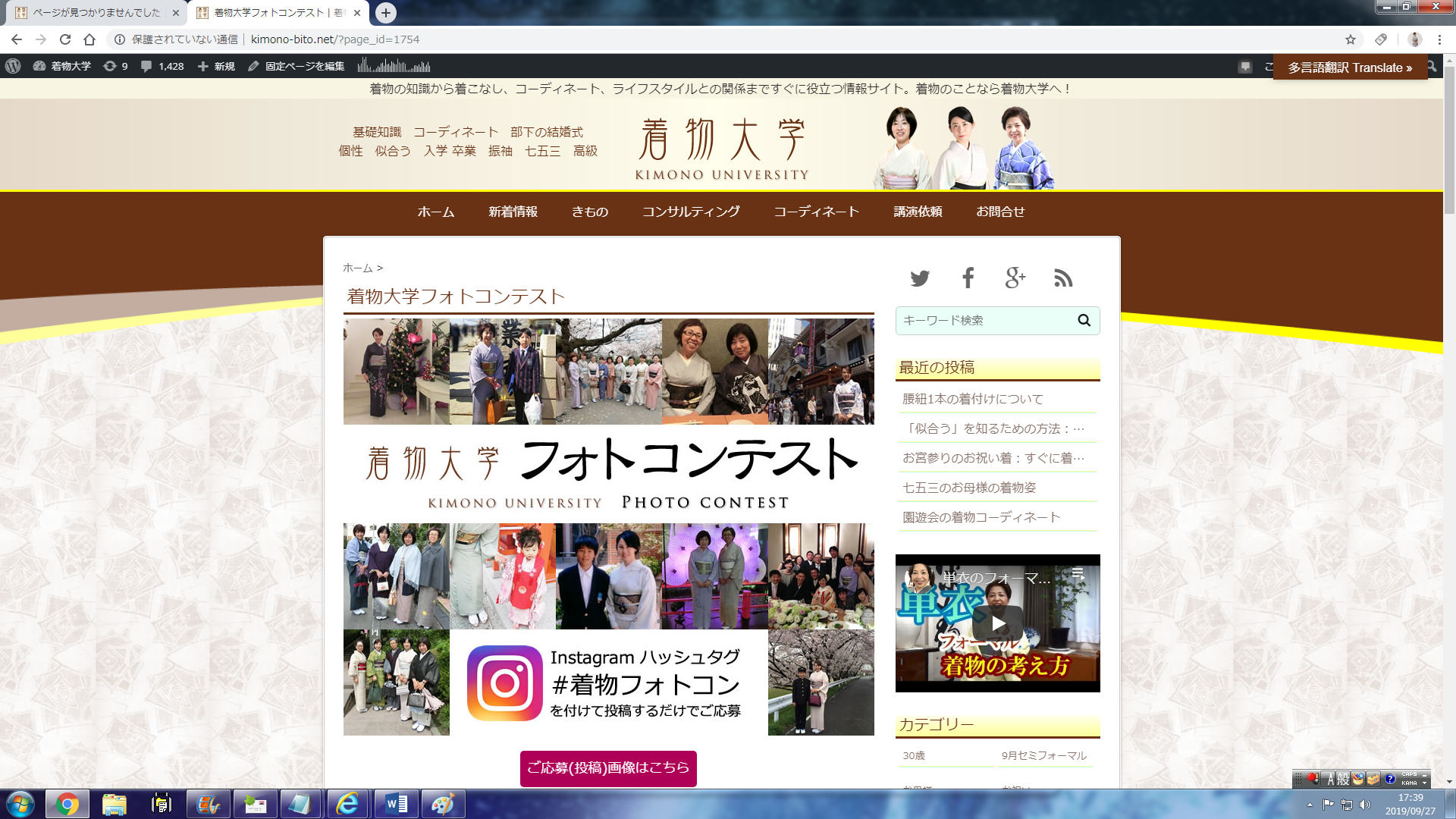The image size is (1456, 819).
Task: Show hidden system tray icons
Action: 1310,805
